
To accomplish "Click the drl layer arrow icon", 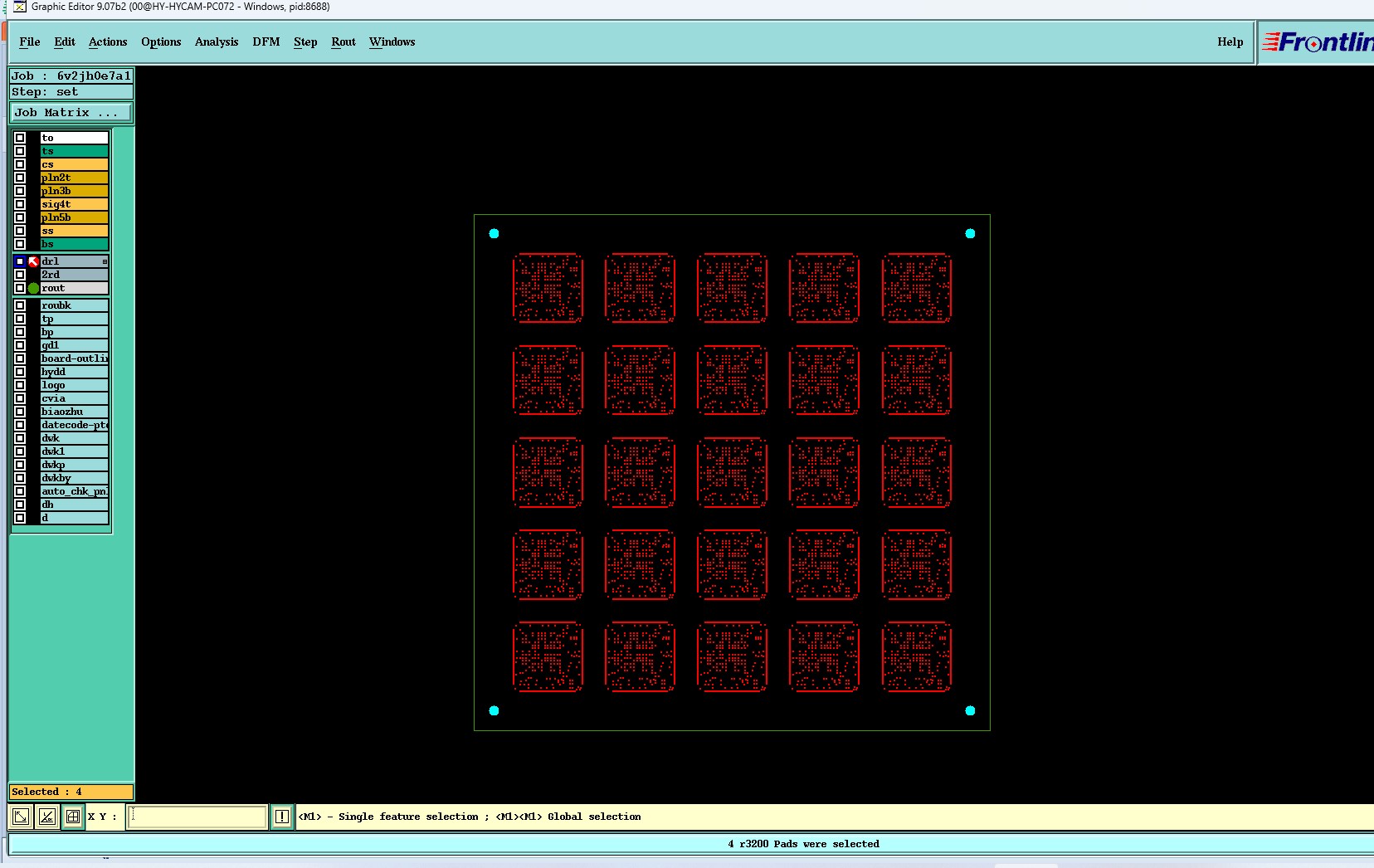I will pos(33,261).
